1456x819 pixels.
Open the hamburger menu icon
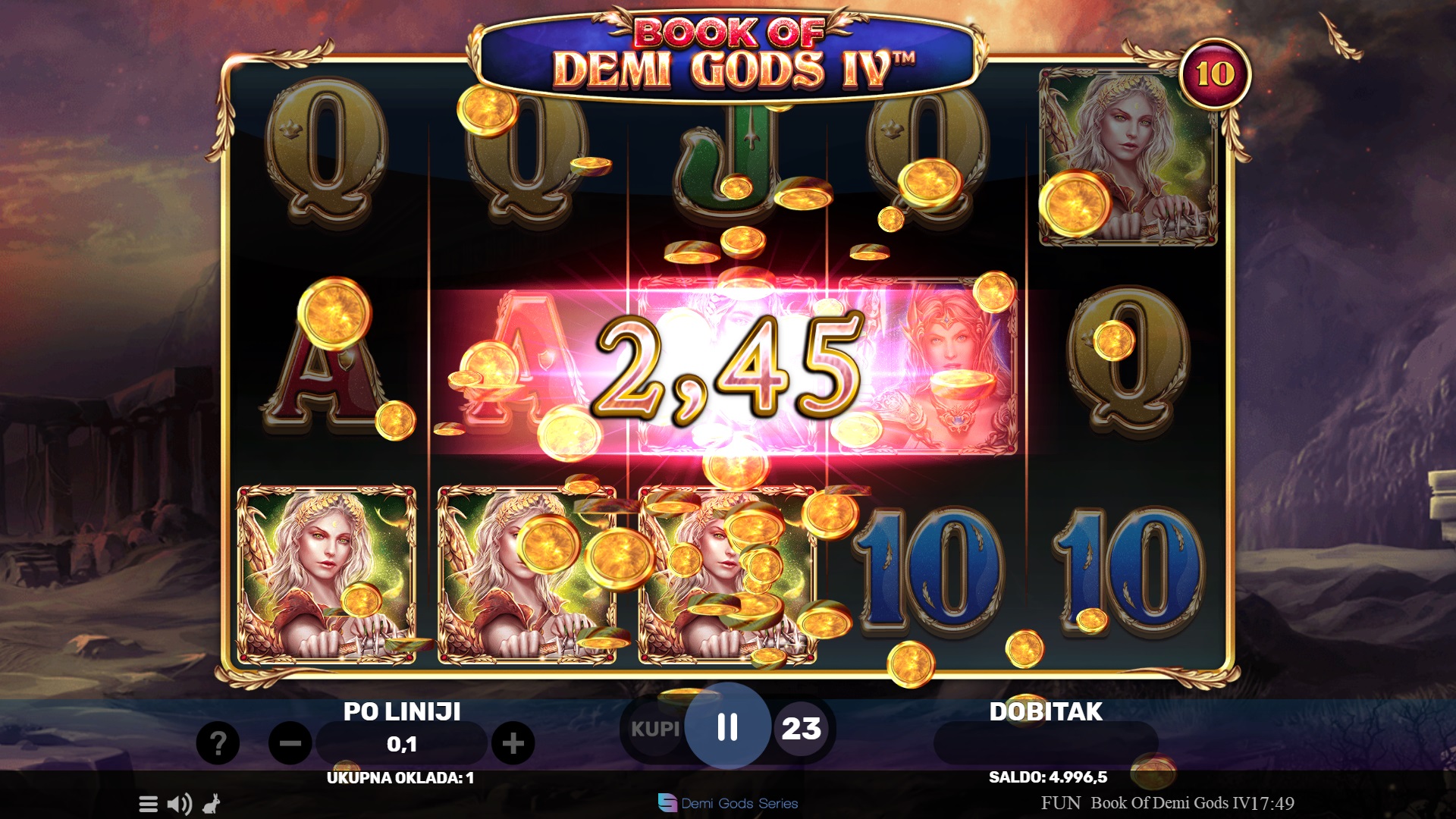pyautogui.click(x=149, y=804)
